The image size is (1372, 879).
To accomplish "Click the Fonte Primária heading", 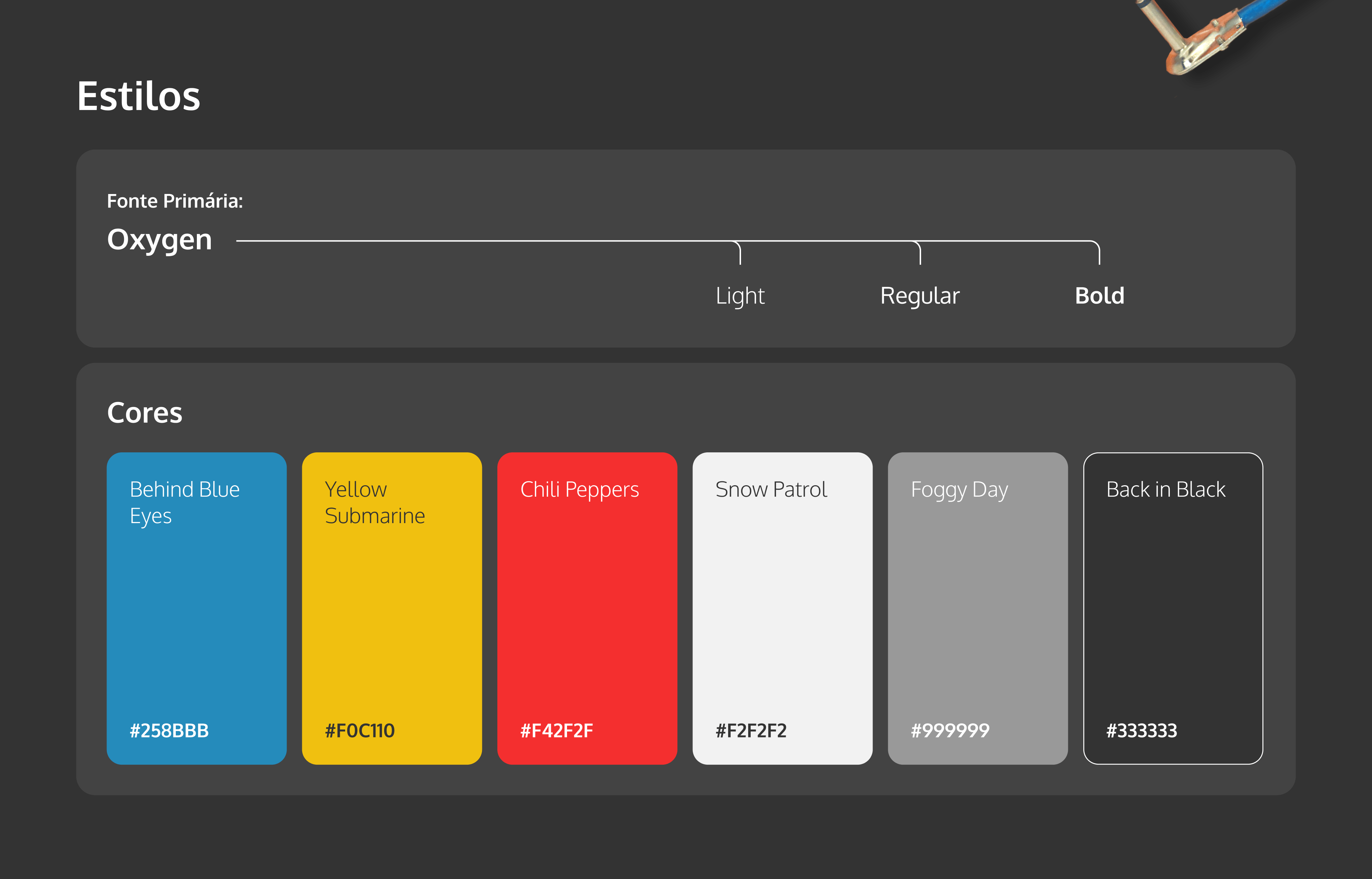I will point(175,200).
